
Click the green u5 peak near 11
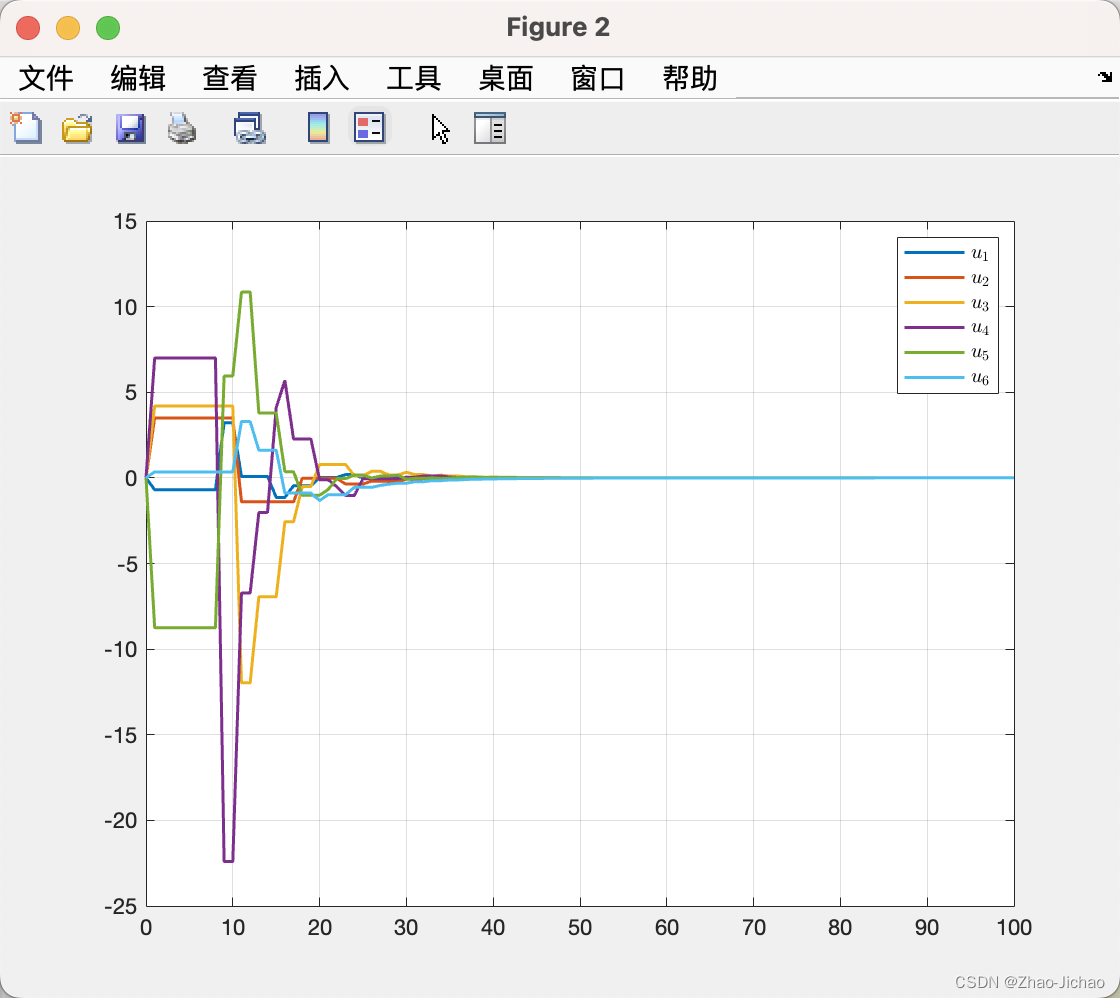(246, 292)
